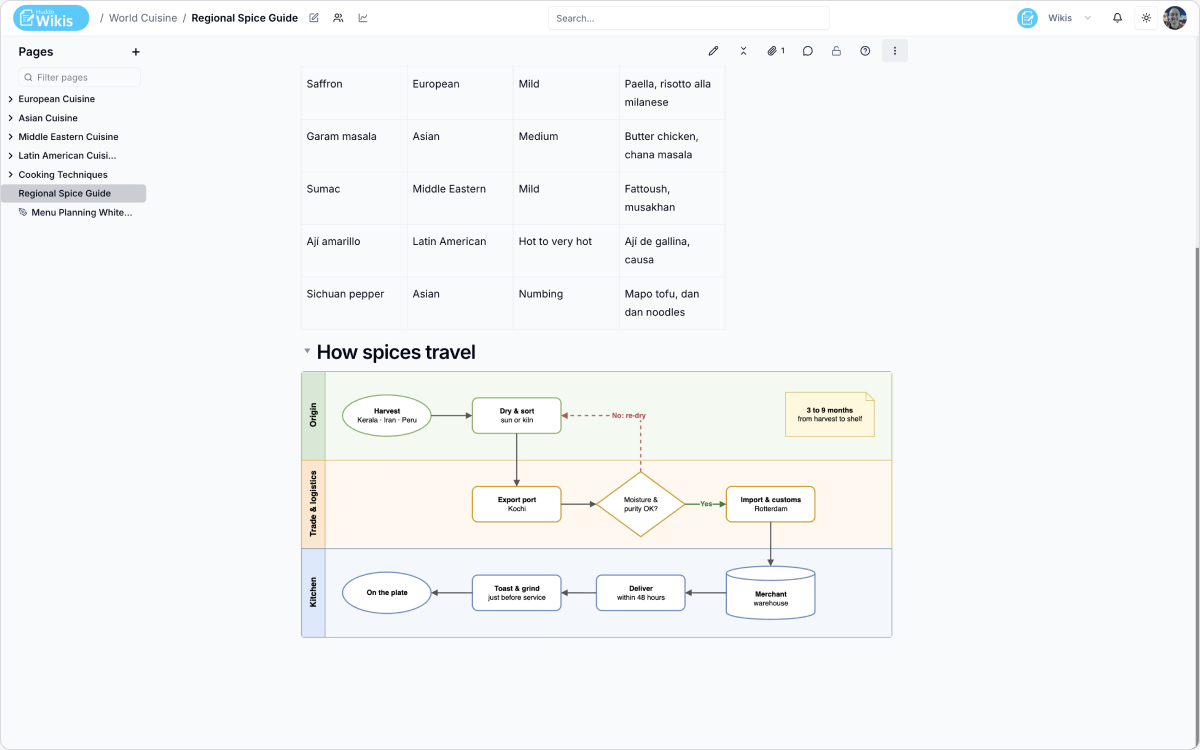Screen dimensions: 1200x750
Task: Click the page lock permissions icon
Action: tap(836, 51)
